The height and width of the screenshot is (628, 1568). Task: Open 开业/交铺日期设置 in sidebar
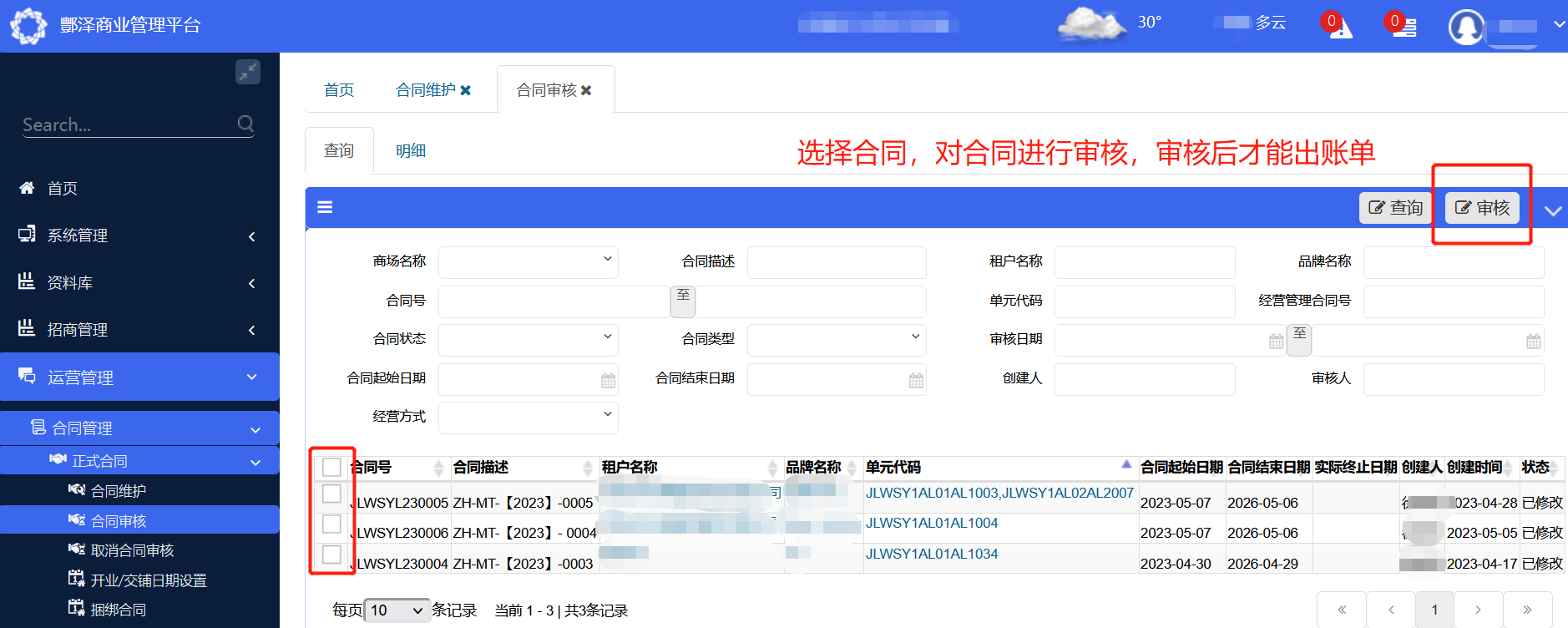pos(149,580)
